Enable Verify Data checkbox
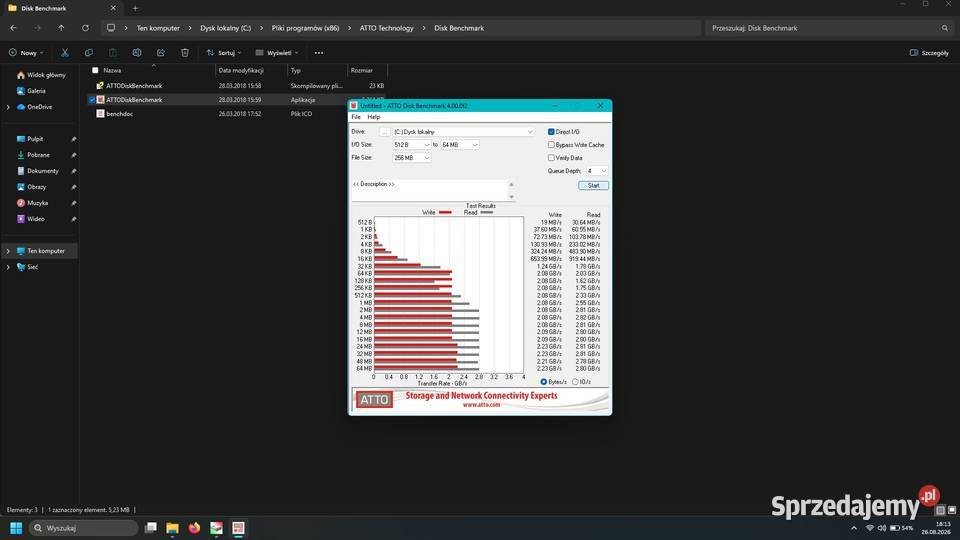Image resolution: width=960 pixels, height=540 pixels. tap(551, 158)
